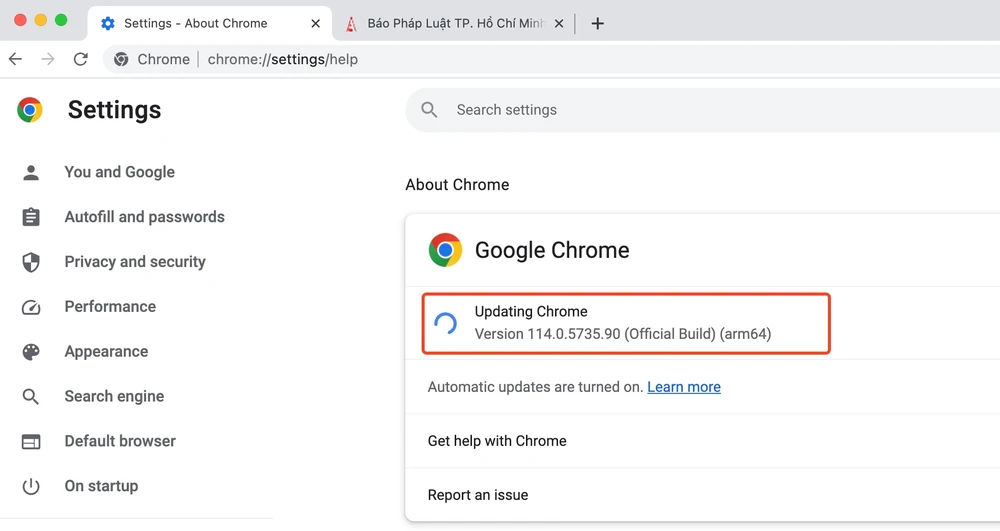Click the Chrome site info icon in address bar

pos(121,59)
